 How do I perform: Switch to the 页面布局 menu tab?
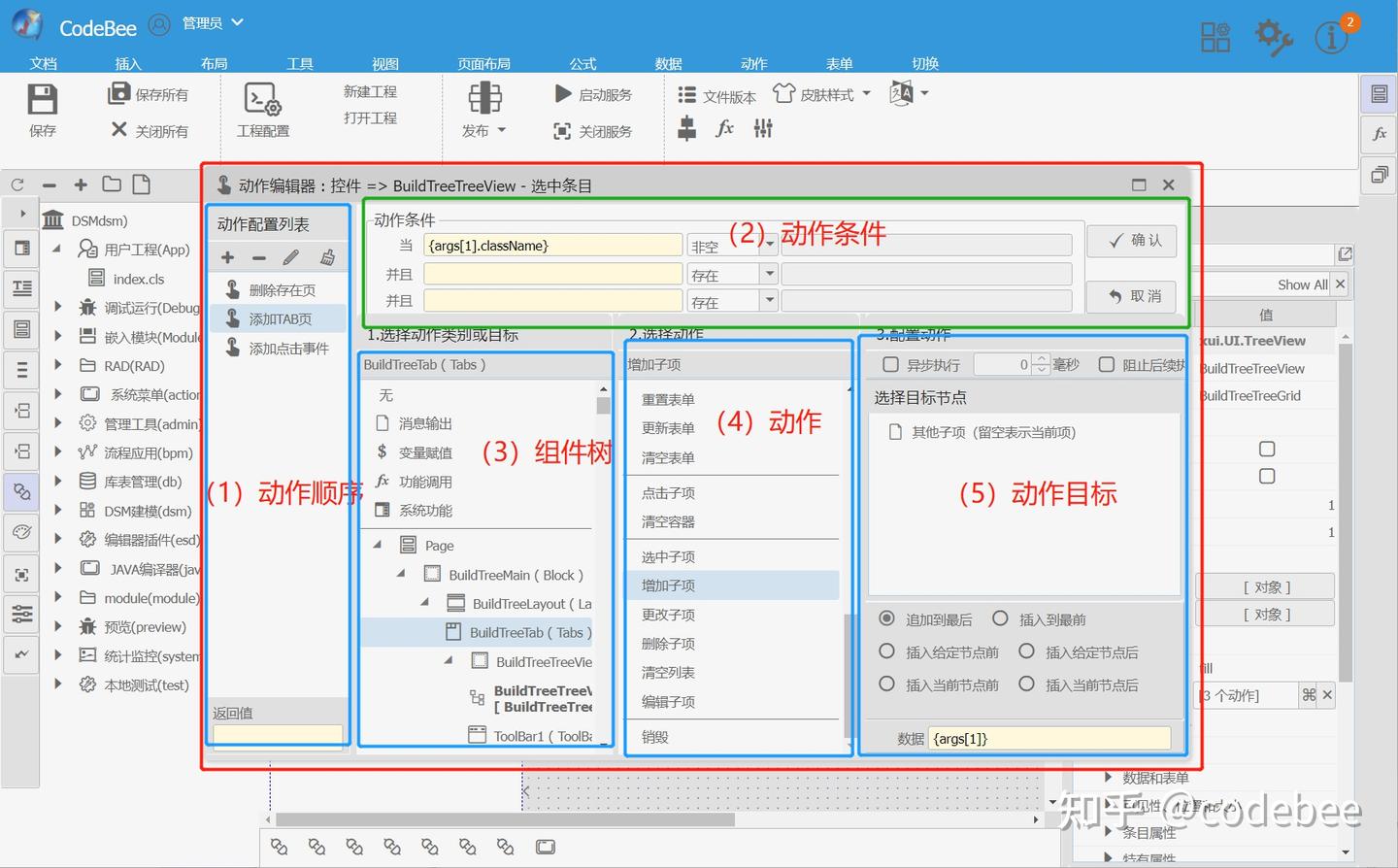[484, 63]
